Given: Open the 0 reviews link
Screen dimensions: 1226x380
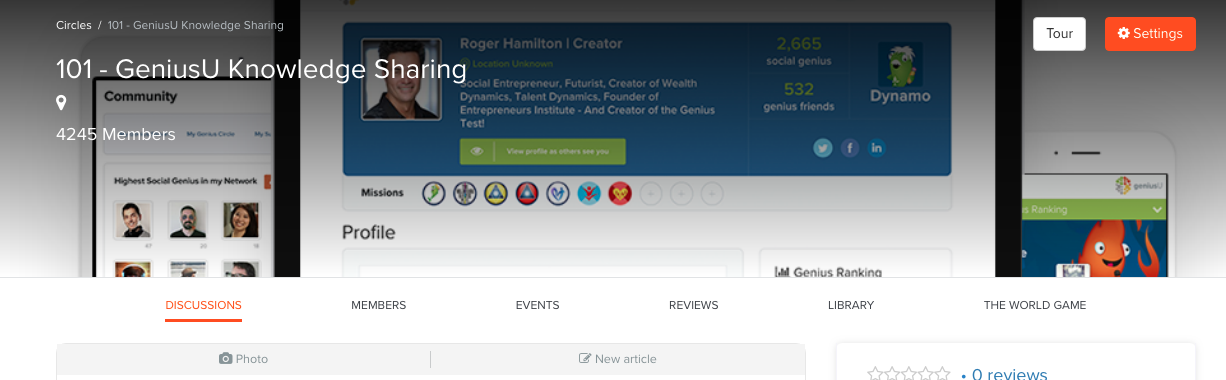Looking at the screenshot, I should (x=1009, y=375).
